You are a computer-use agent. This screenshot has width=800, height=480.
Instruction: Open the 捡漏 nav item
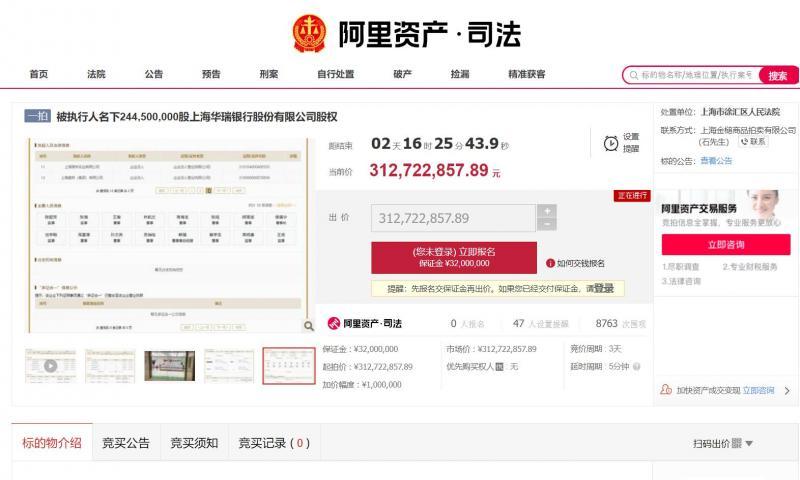460,74
